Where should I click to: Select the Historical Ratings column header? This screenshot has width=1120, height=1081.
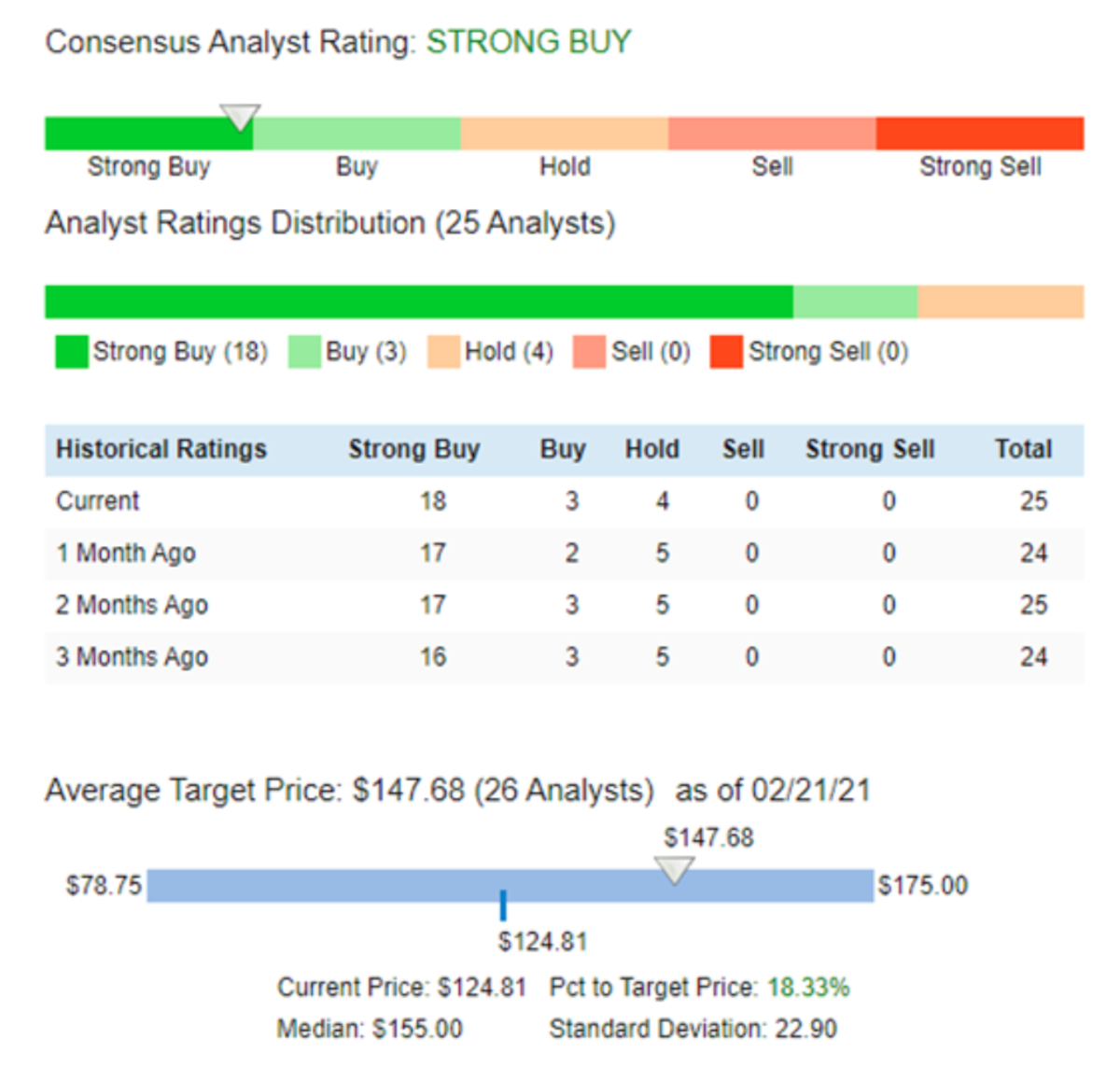pos(161,449)
